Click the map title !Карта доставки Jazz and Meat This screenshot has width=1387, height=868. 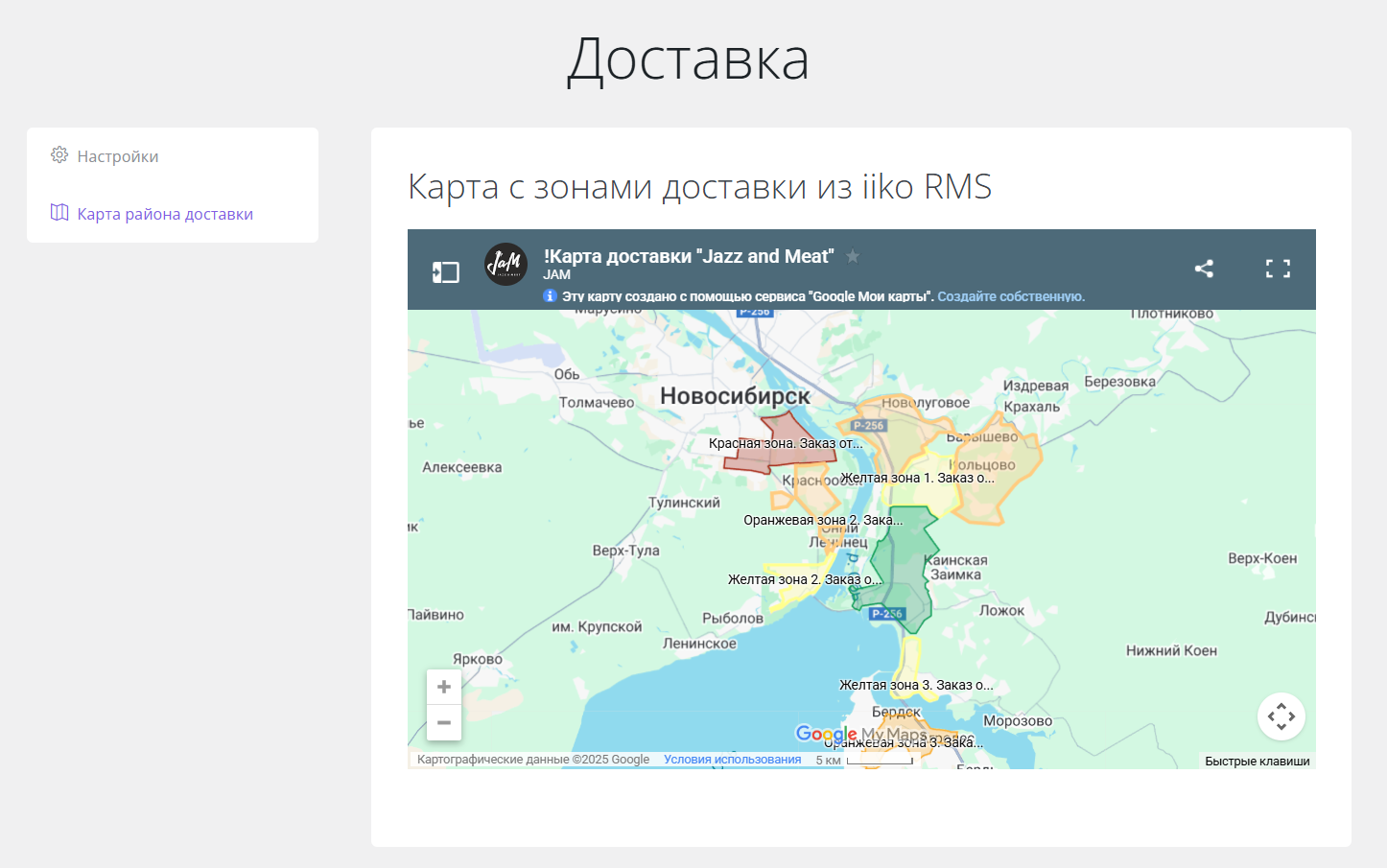(689, 256)
